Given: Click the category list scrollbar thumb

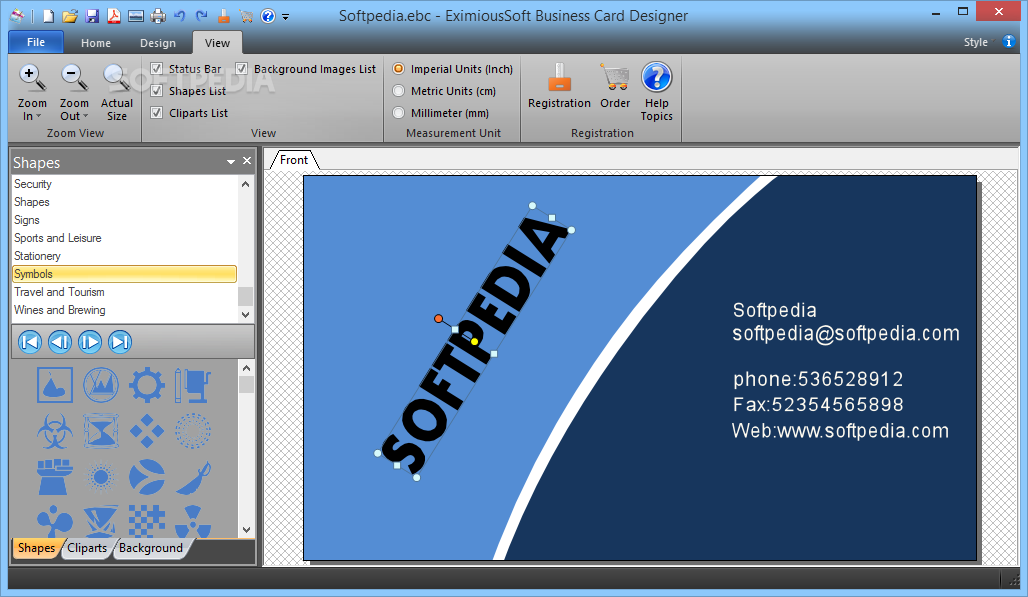Looking at the screenshot, I should (x=245, y=296).
